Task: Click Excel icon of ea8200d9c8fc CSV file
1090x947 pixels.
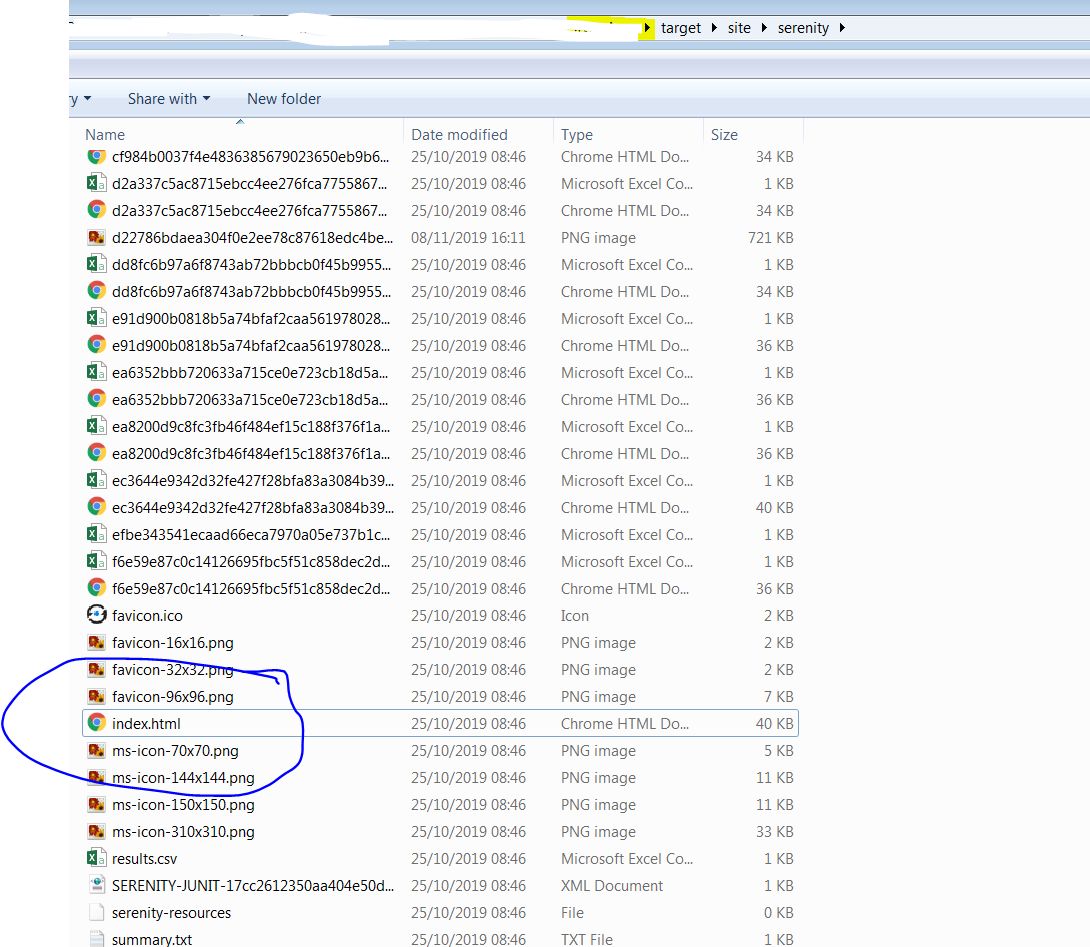Action: (x=97, y=426)
